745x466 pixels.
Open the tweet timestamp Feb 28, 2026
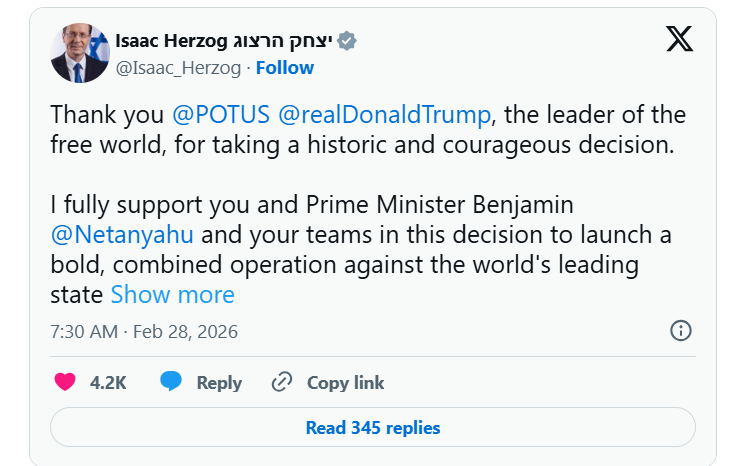pos(144,331)
